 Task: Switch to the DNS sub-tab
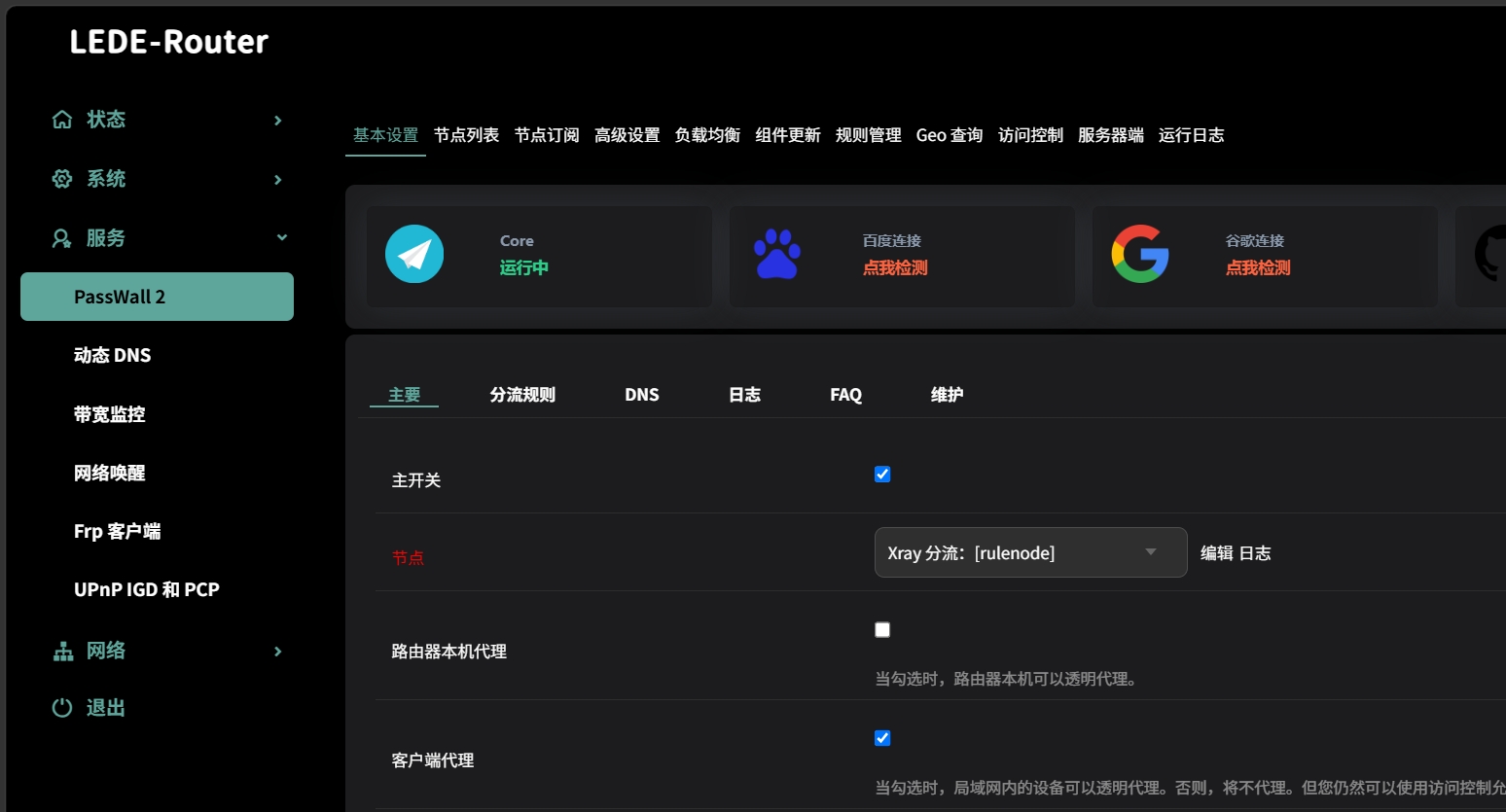(642, 395)
